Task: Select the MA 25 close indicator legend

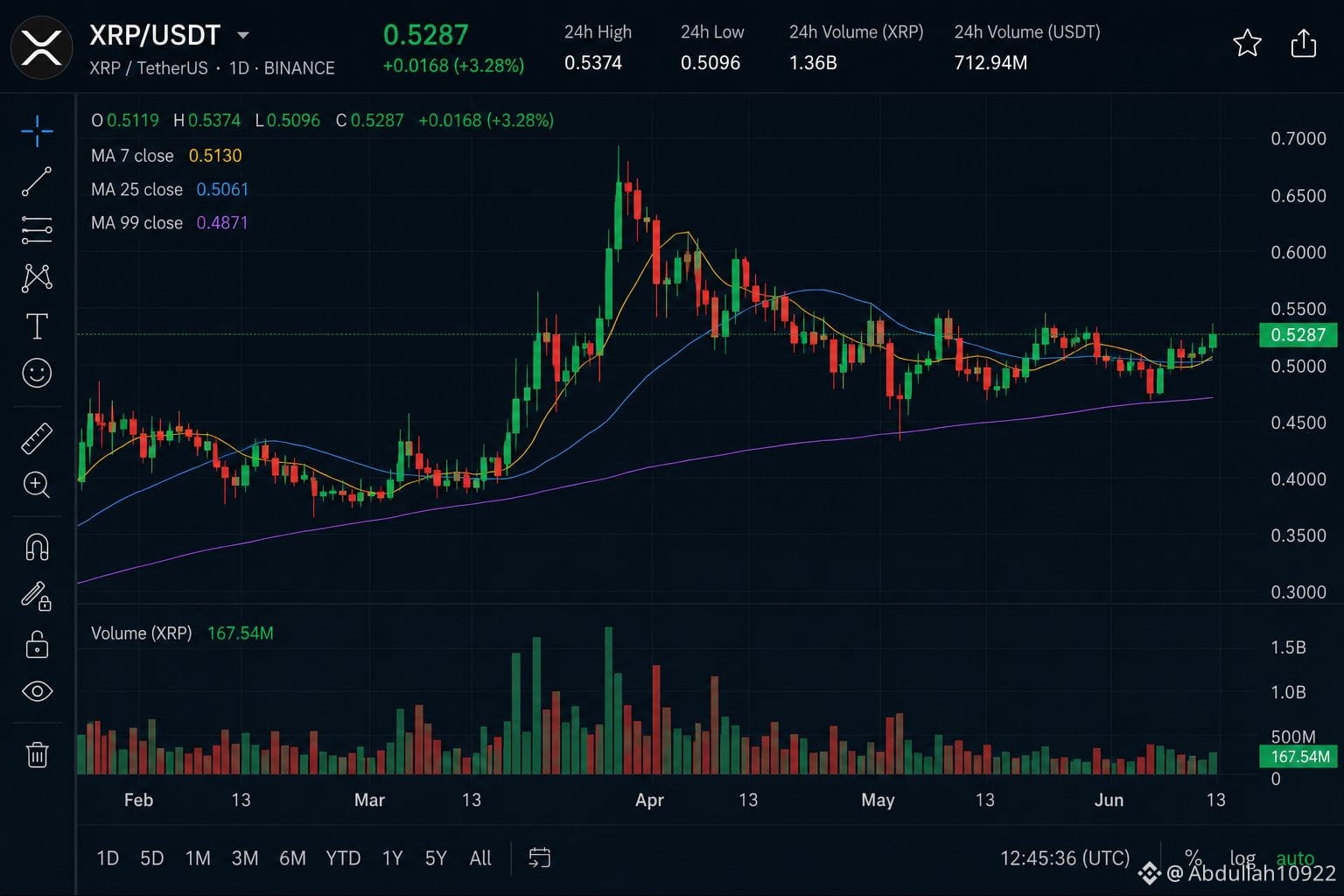Action: pos(170,189)
